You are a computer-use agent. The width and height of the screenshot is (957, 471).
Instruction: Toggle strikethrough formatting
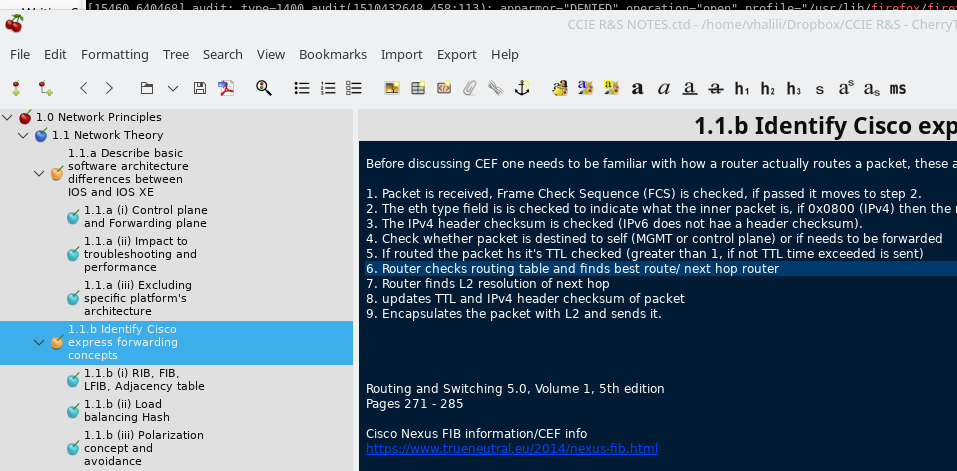[x=715, y=89]
